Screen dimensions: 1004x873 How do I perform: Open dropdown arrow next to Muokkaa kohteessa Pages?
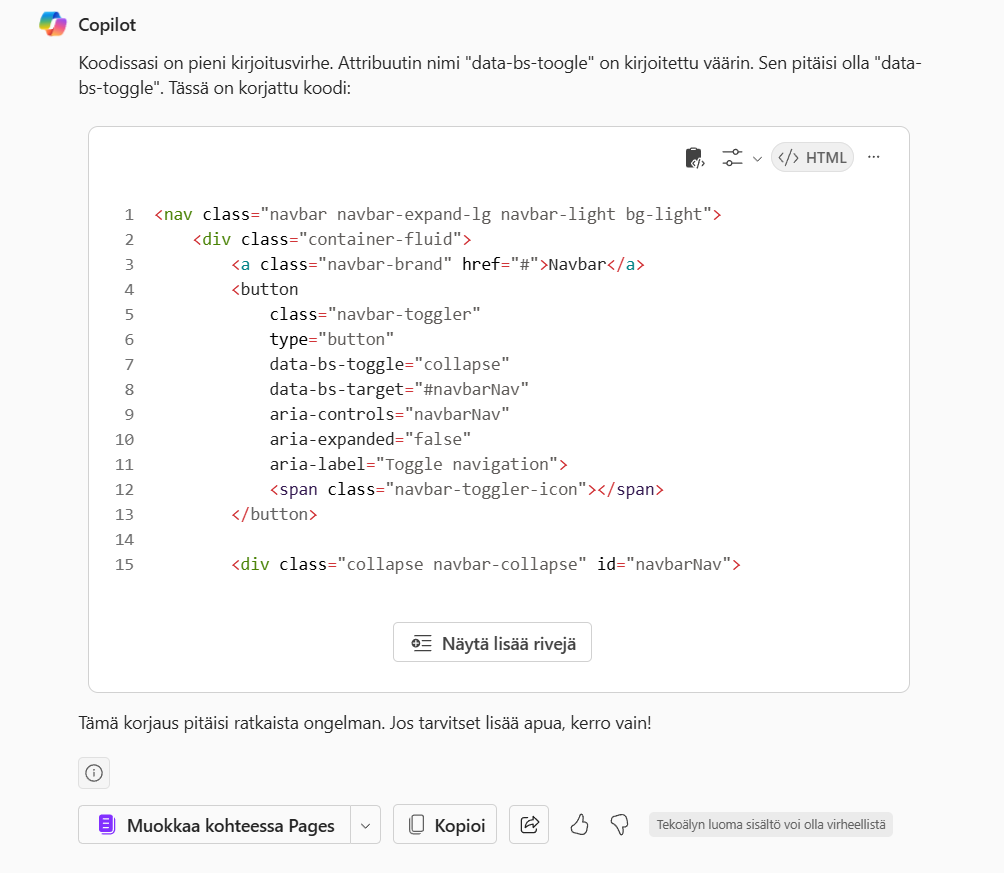point(365,825)
